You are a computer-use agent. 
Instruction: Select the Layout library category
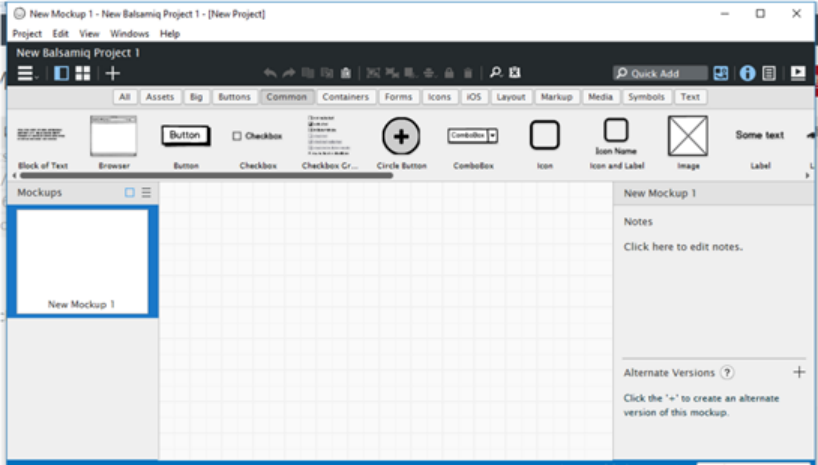[511, 97]
